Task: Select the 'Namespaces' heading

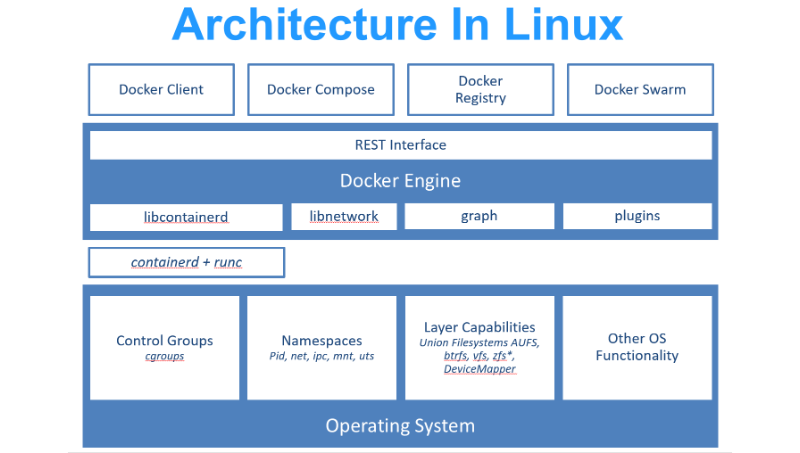Action: click(x=322, y=340)
